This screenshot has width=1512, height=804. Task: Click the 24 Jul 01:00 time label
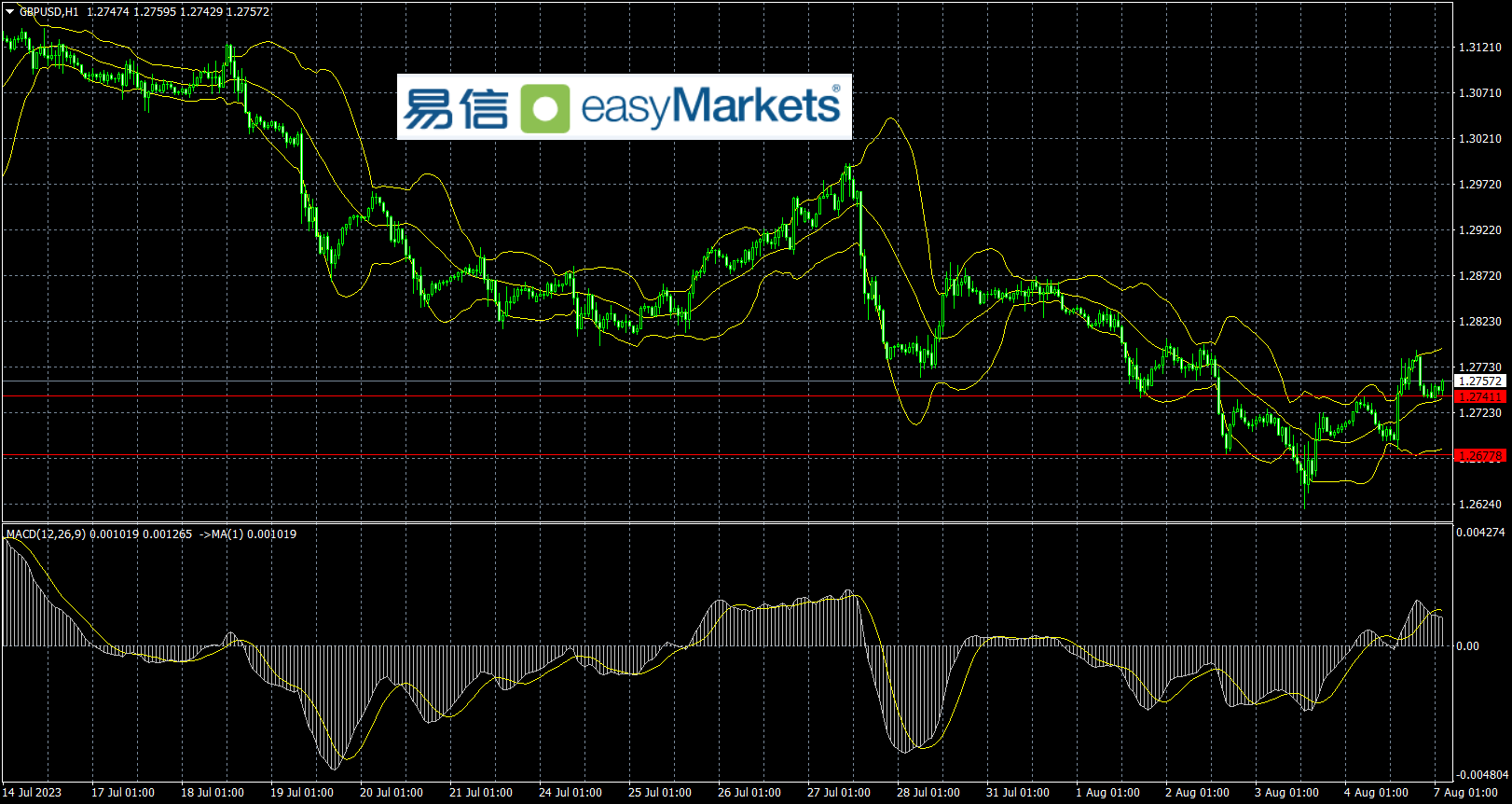(570, 793)
